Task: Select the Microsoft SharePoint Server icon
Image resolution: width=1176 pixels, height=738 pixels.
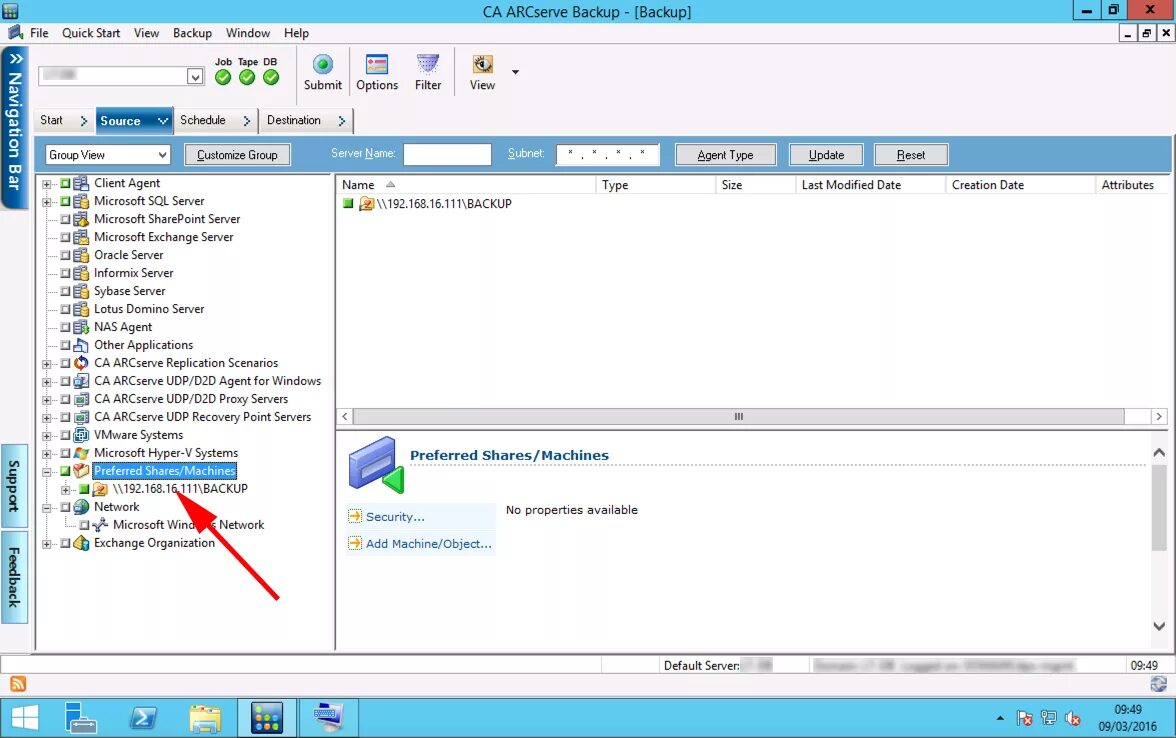Action: coord(81,219)
